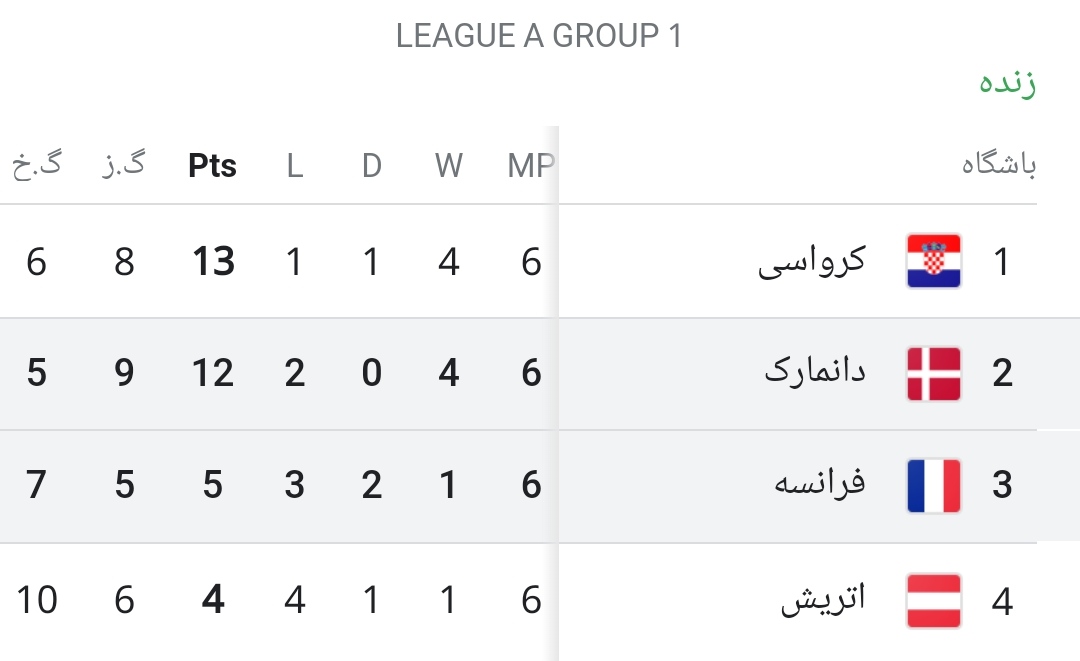Click the Austria flag icon
Viewport: 1080px width, 661px height.
(x=933, y=600)
